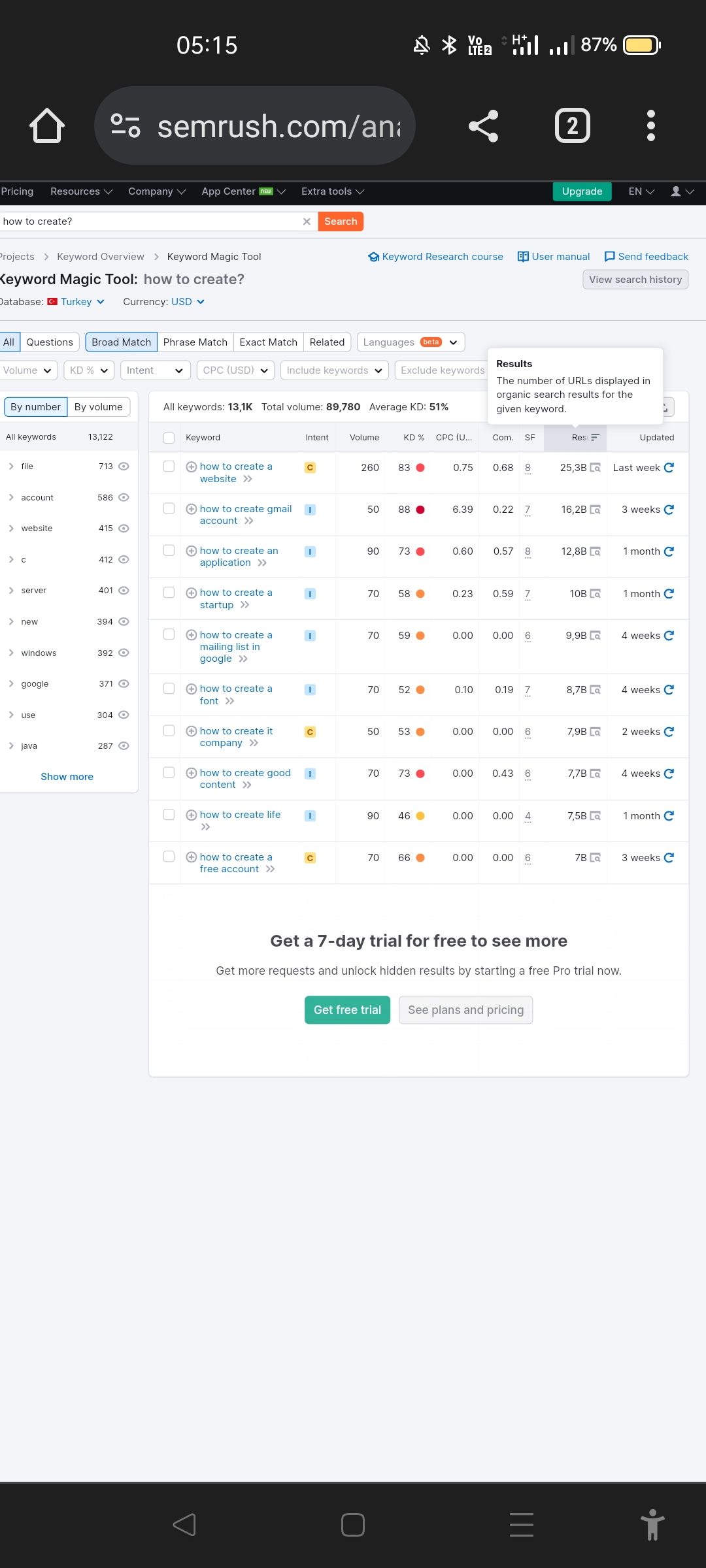Open the Currency USD dropdown
Viewport: 706px width, 1568px height.
point(188,302)
